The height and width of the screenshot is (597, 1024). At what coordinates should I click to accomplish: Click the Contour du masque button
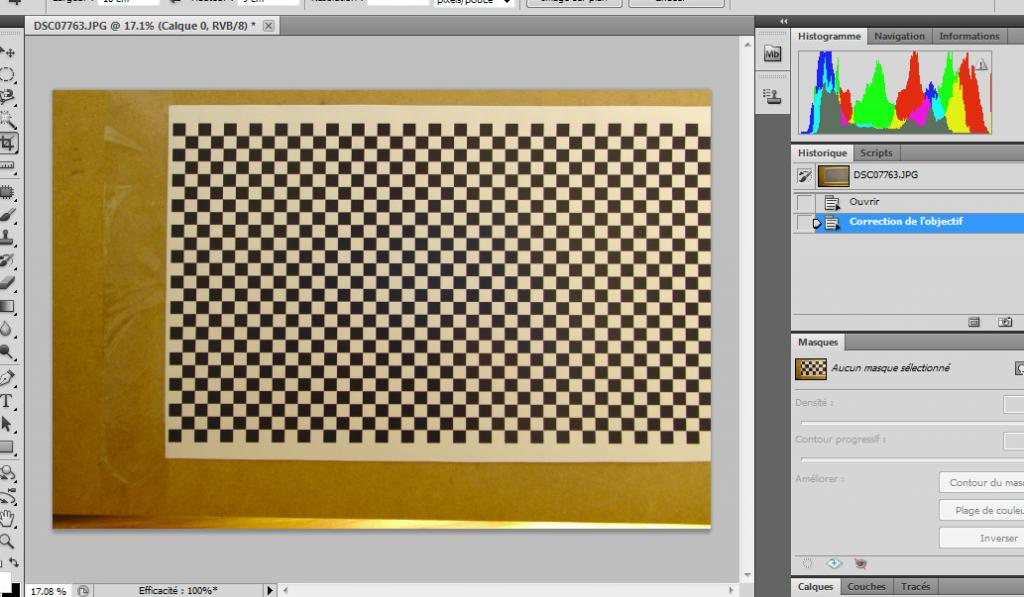click(x=982, y=483)
